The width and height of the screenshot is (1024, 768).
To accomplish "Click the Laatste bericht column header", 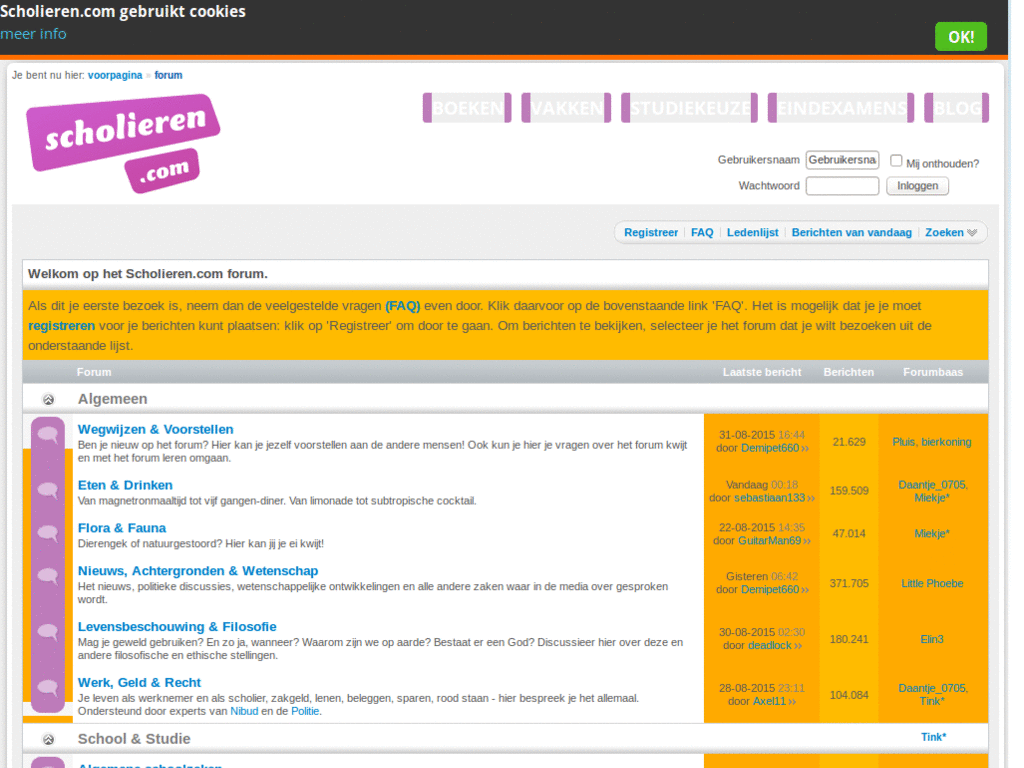I will click(x=761, y=372).
